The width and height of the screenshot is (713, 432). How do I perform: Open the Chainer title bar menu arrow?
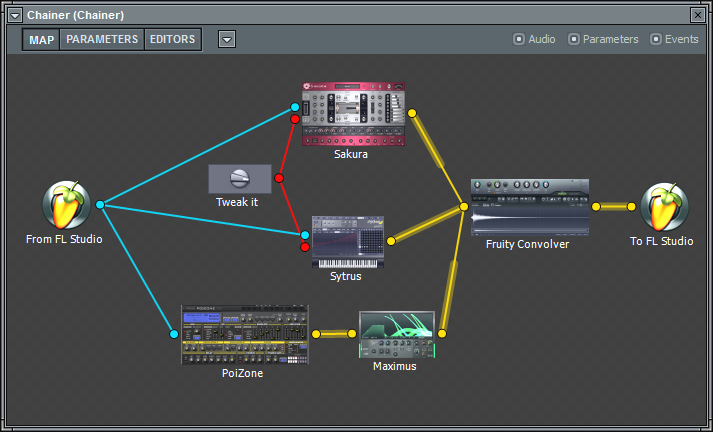click(x=15, y=15)
